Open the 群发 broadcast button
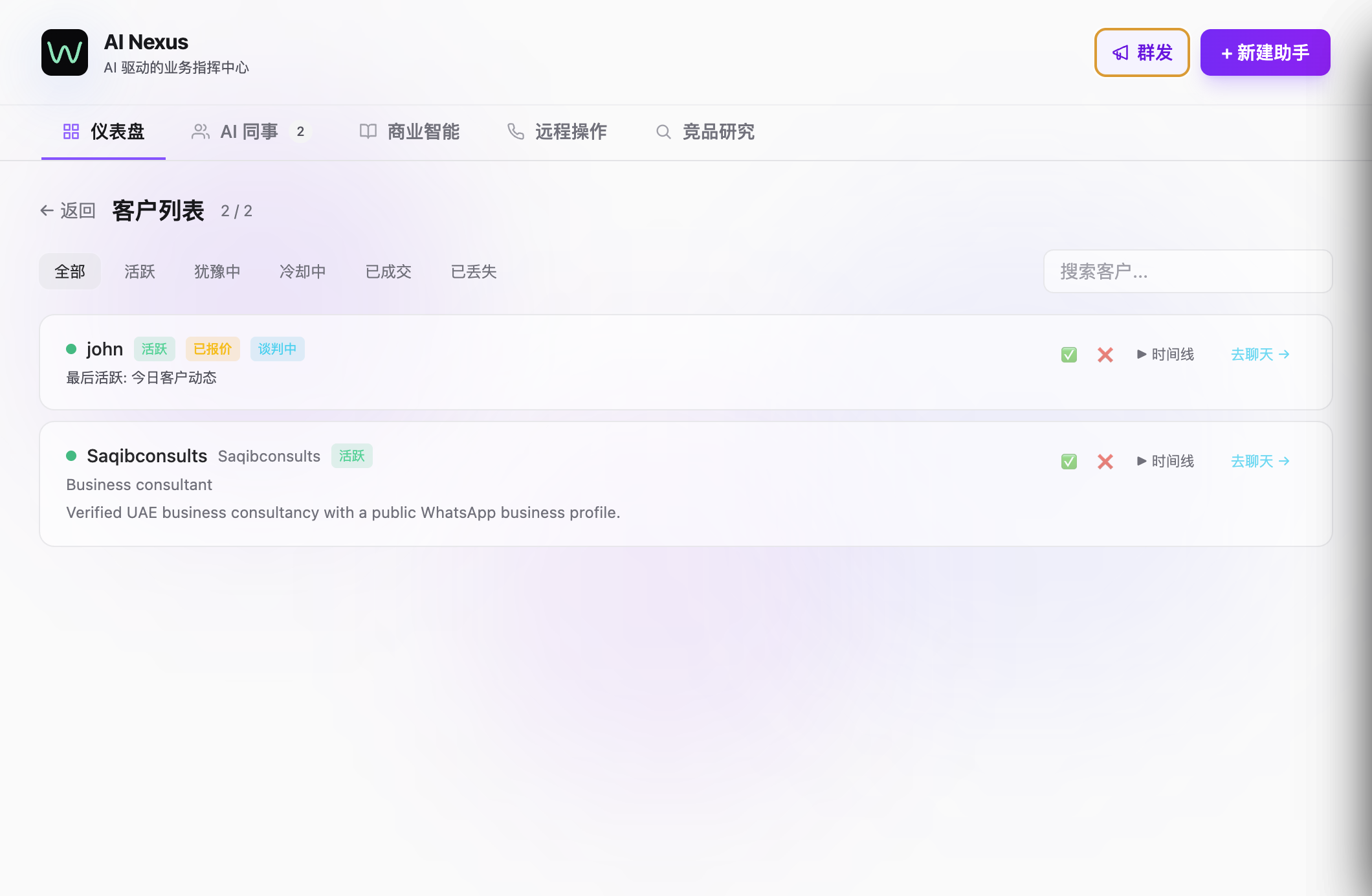This screenshot has height=896, width=1372. click(1142, 52)
